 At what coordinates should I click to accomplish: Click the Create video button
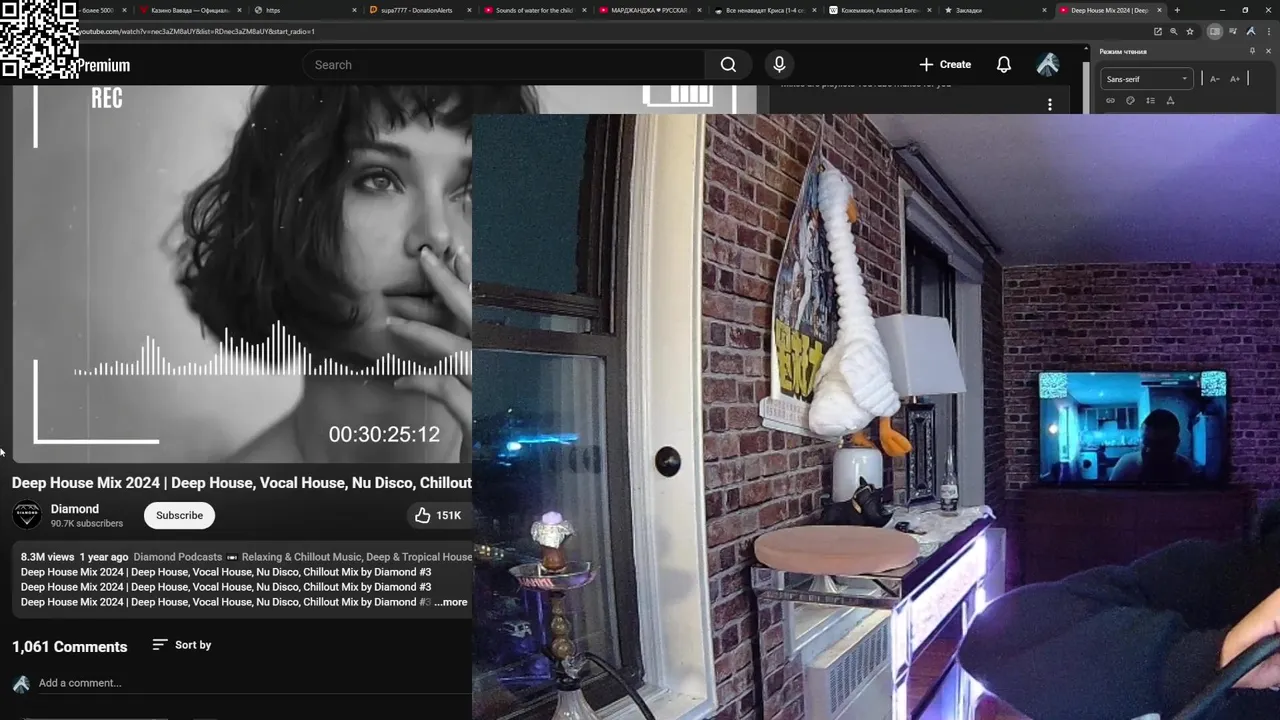945,65
